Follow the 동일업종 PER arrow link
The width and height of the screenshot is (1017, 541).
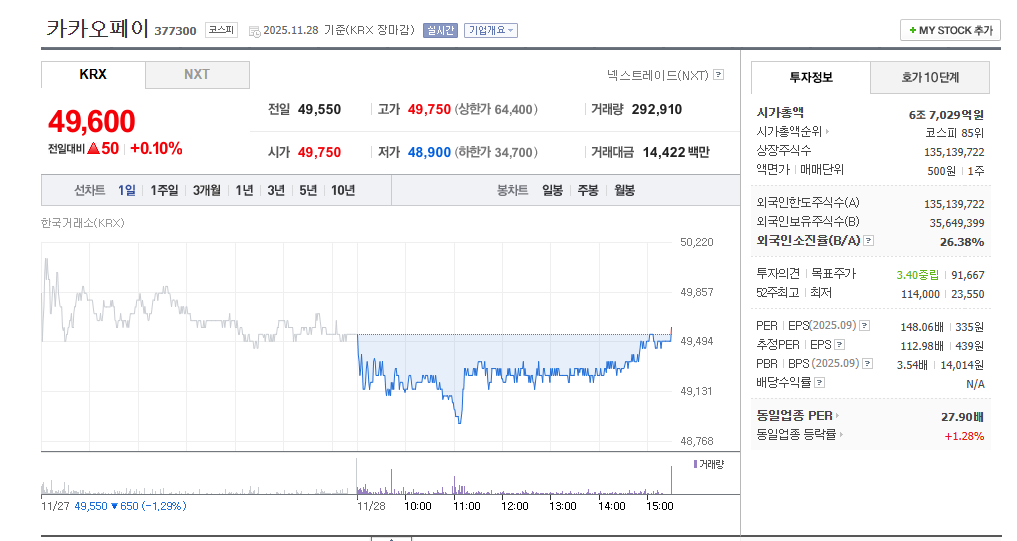(x=837, y=416)
